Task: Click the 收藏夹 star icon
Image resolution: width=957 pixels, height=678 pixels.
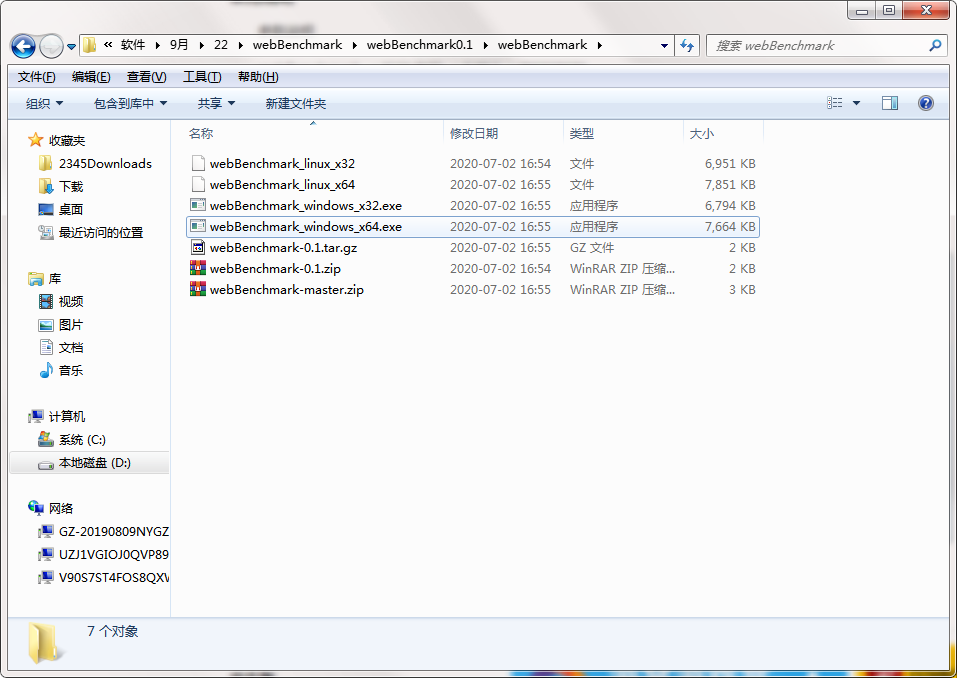Action: pyautogui.click(x=35, y=140)
